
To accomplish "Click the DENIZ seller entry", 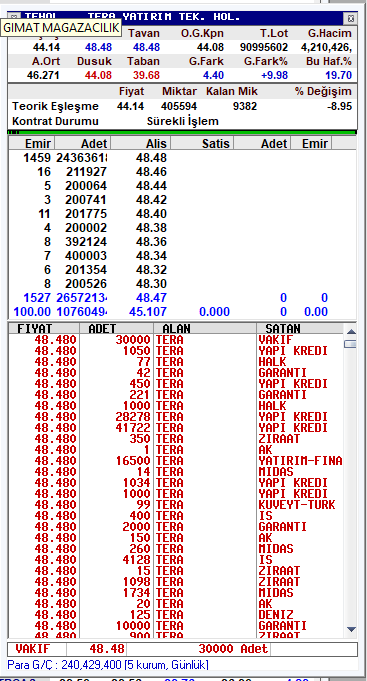I will (x=276, y=615).
